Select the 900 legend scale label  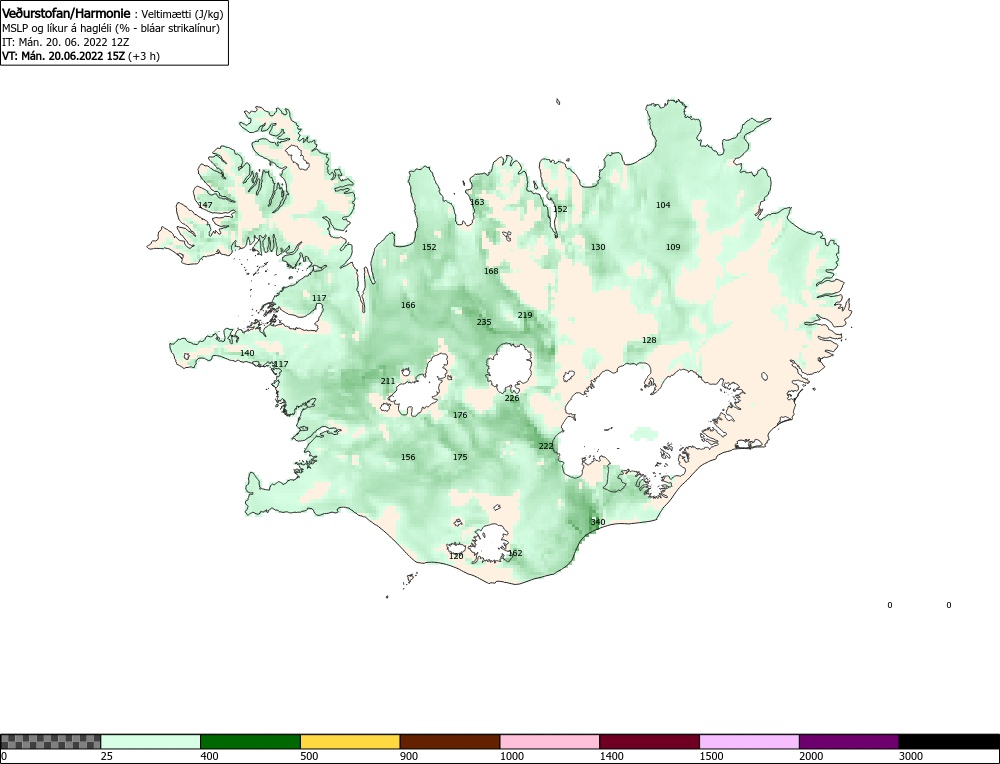tap(409, 757)
